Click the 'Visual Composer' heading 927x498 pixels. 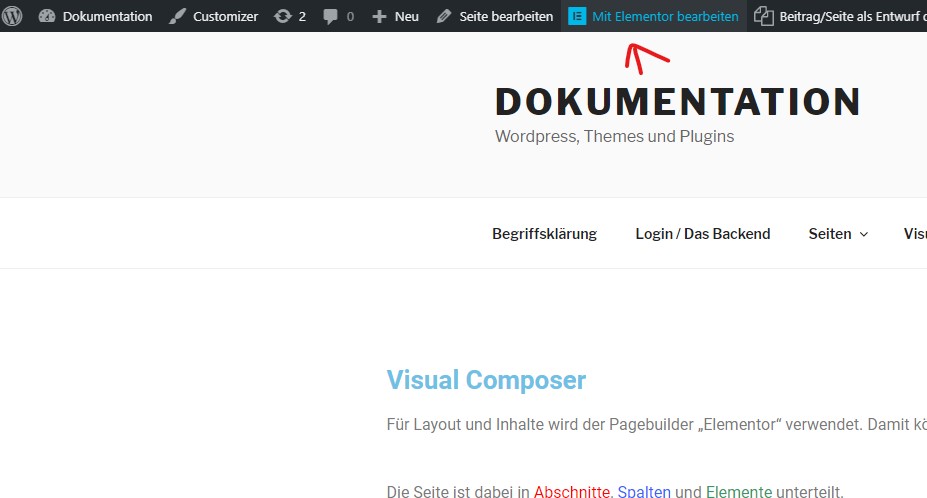click(486, 380)
